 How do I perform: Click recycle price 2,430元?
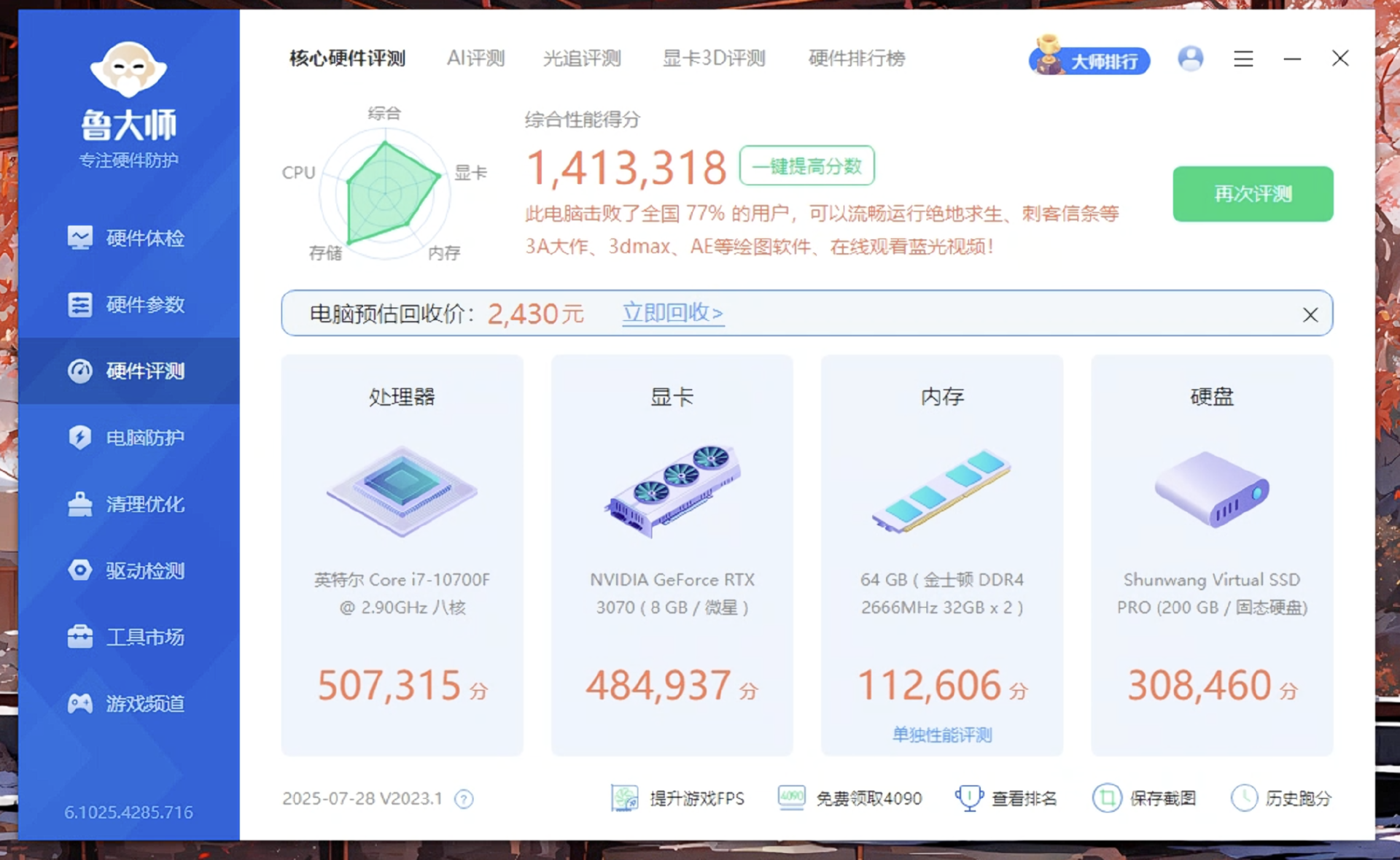coord(535,314)
